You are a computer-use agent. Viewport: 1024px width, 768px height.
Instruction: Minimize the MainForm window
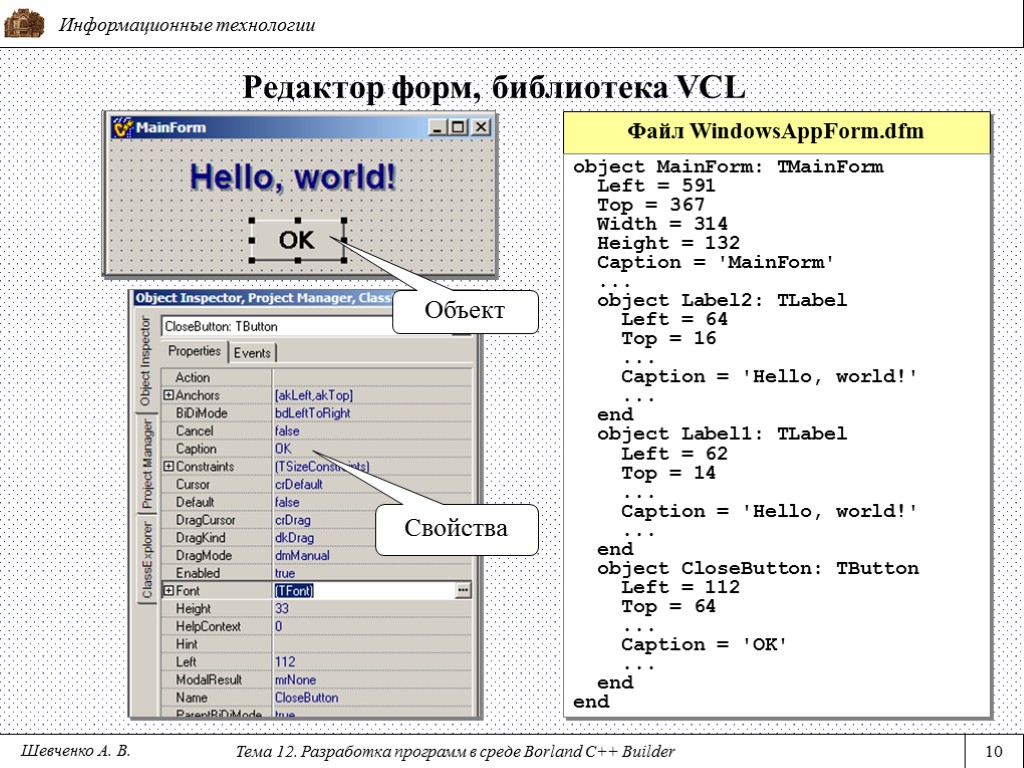tap(437, 127)
